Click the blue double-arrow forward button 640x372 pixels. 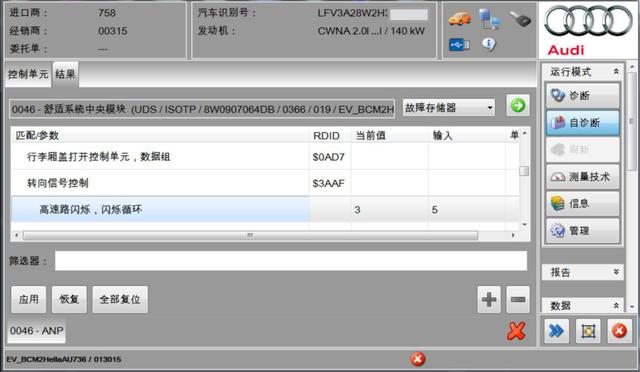[556, 331]
